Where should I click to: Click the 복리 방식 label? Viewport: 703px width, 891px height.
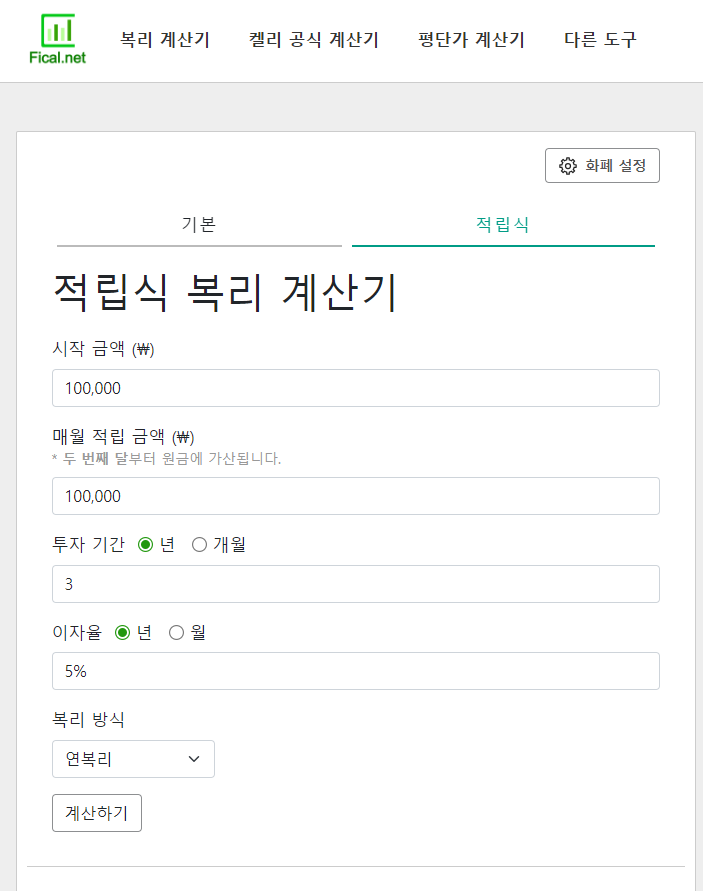pyautogui.click(x=89, y=719)
